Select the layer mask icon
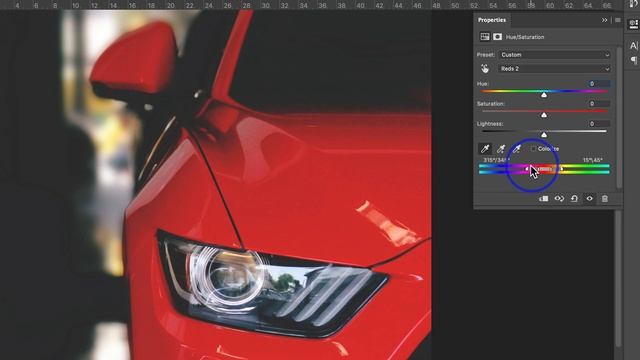640x360 pixels. 497,37
